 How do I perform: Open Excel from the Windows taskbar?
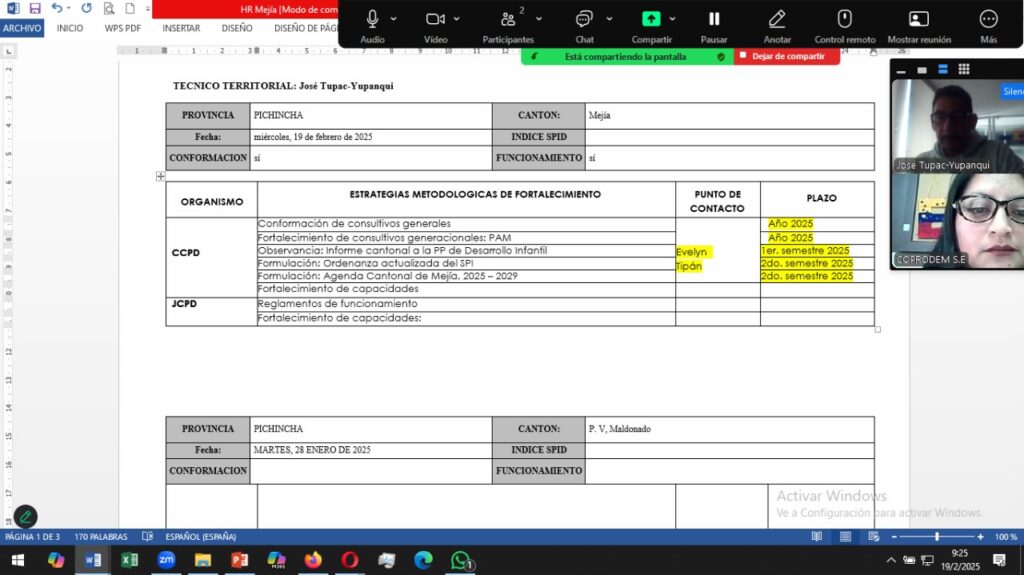click(129, 560)
